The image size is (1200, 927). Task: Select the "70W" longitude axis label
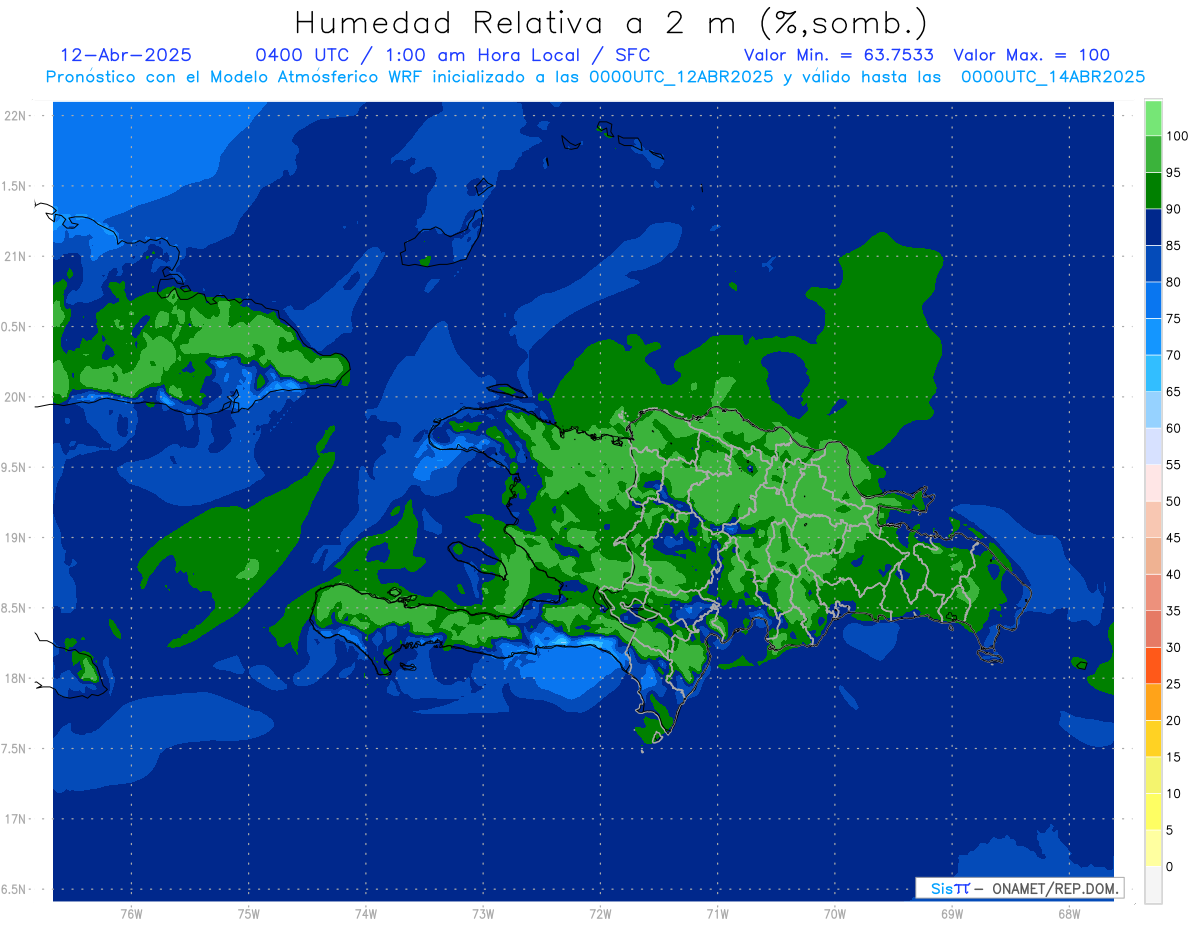(x=834, y=914)
